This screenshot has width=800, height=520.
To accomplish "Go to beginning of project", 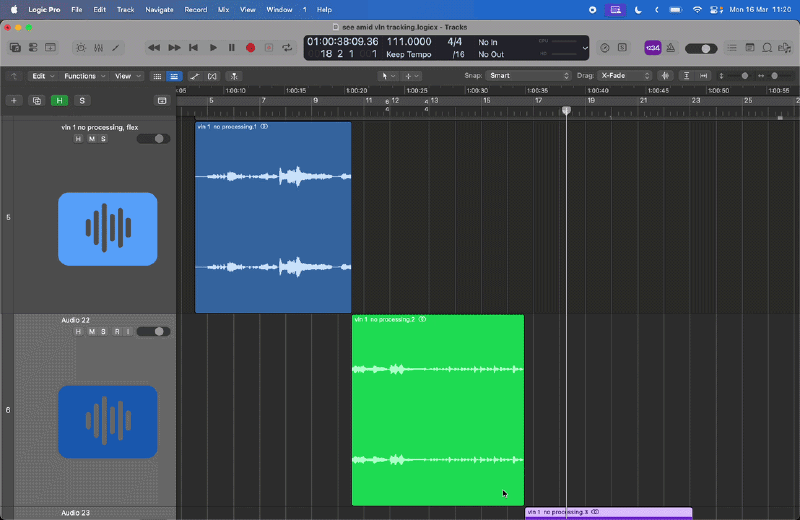I will (x=193, y=47).
